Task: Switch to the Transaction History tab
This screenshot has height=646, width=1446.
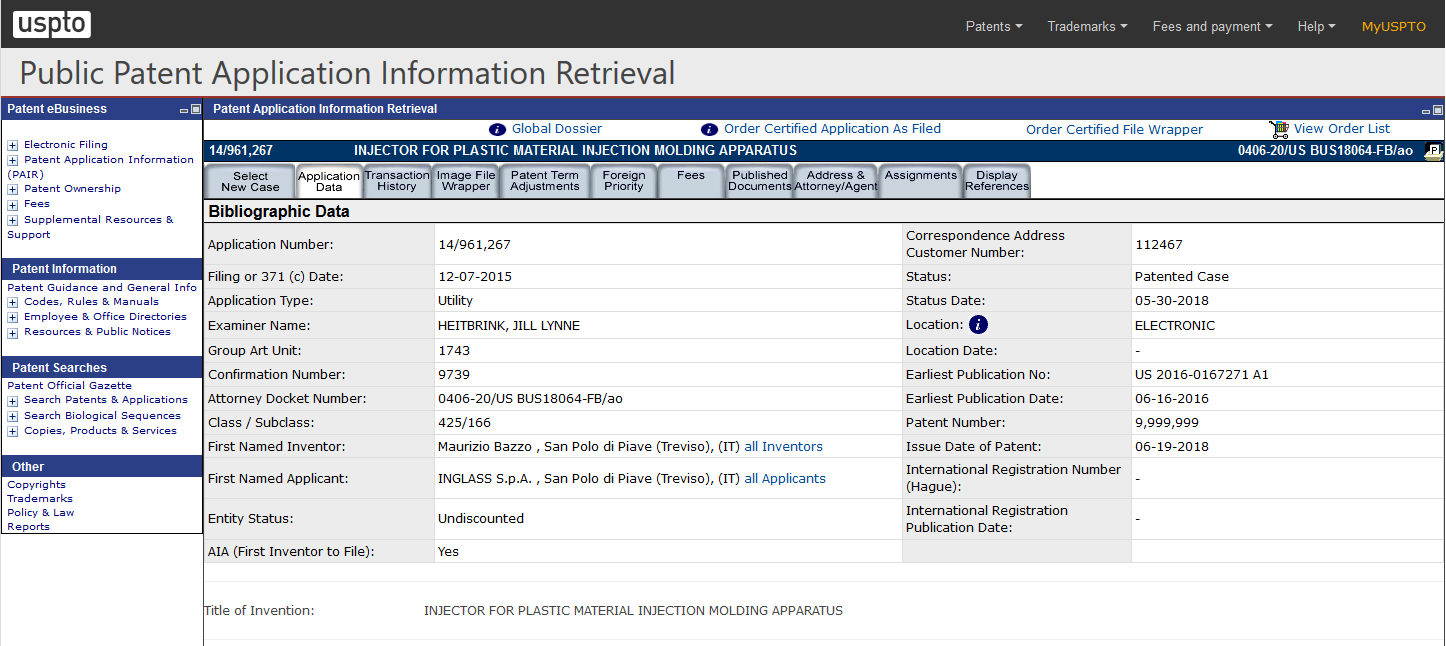Action: (x=397, y=181)
